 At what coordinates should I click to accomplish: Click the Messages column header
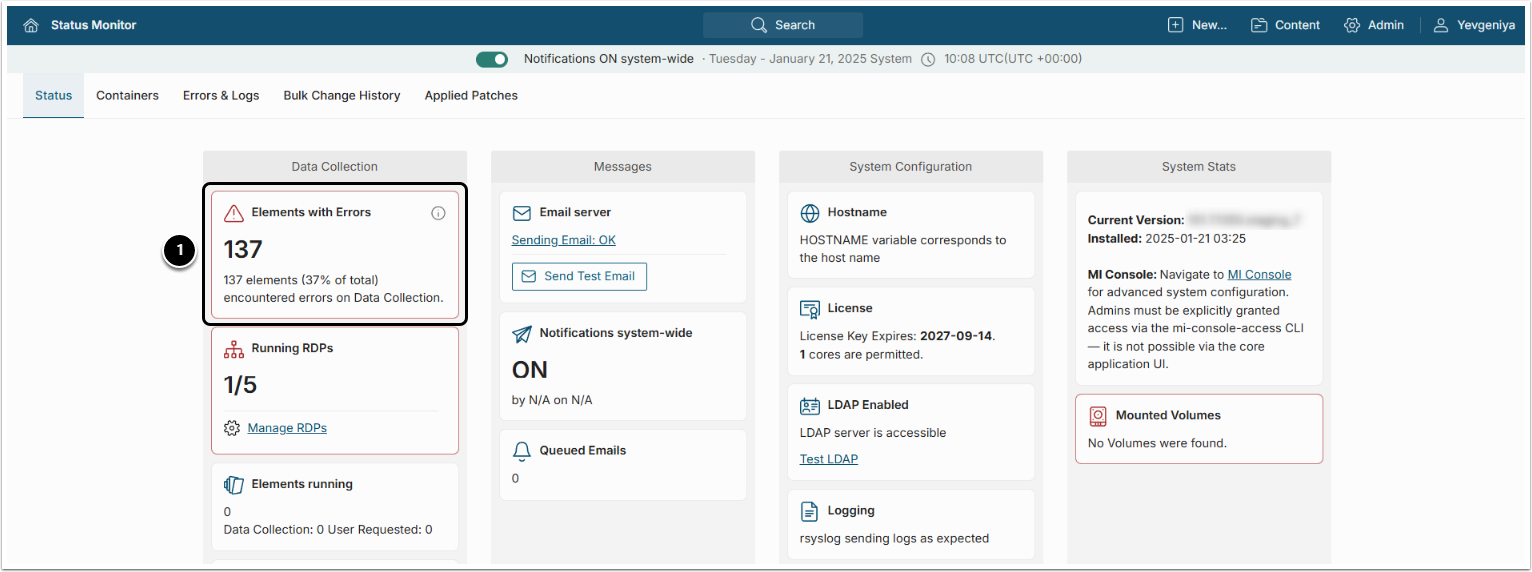(x=623, y=167)
